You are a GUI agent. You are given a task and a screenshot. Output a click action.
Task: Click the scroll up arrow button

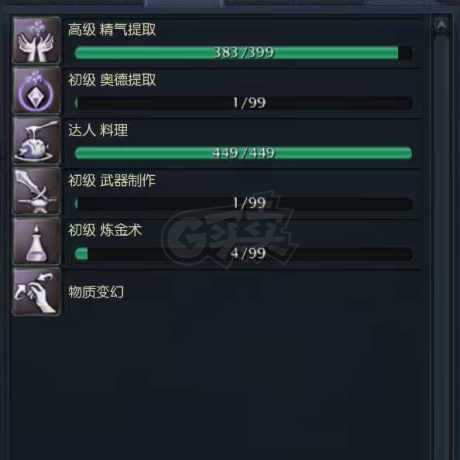tap(441, 25)
